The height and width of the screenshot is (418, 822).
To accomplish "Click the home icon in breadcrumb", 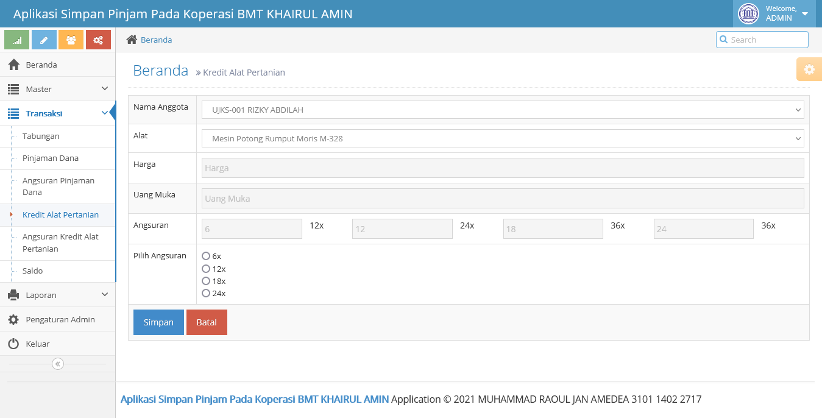I will pyautogui.click(x=132, y=40).
